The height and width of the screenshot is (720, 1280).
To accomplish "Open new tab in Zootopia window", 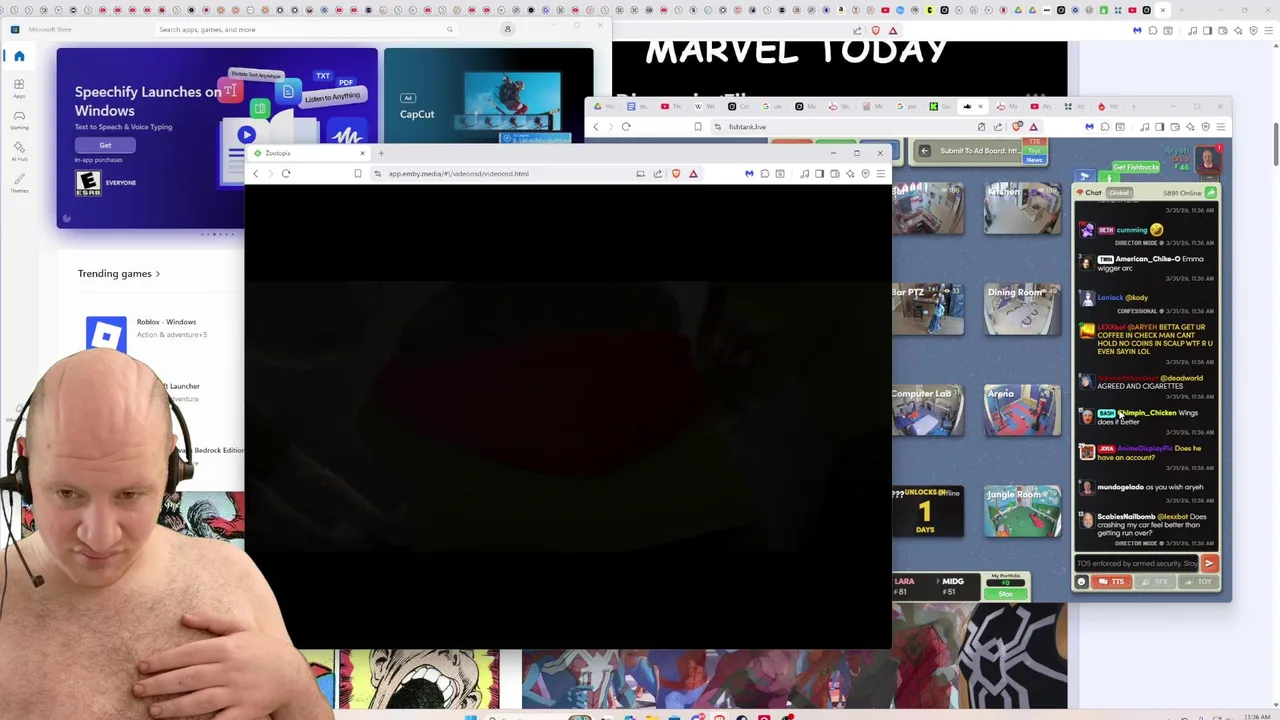I will coord(381,153).
